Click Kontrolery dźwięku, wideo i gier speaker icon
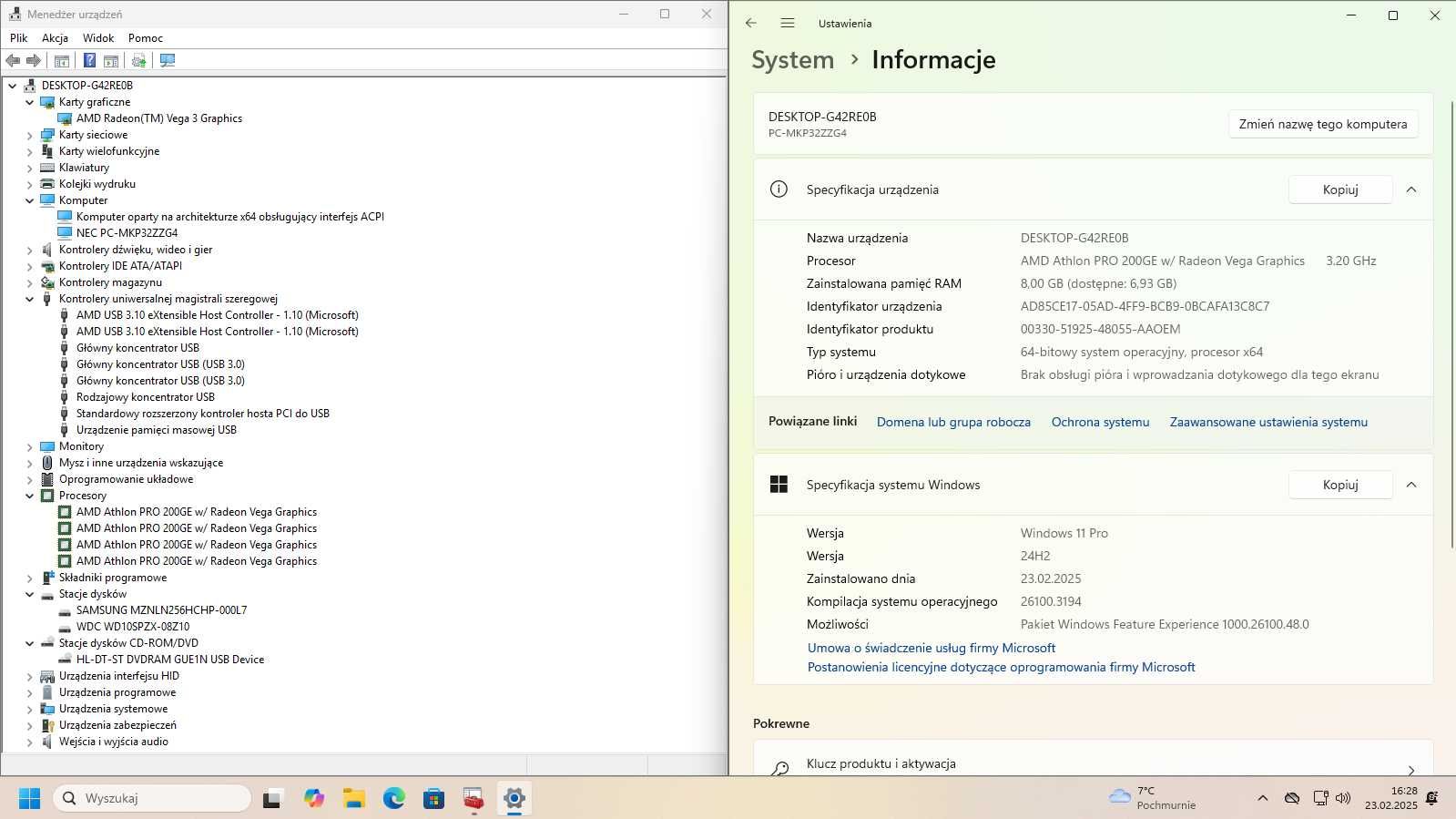 tap(47, 250)
